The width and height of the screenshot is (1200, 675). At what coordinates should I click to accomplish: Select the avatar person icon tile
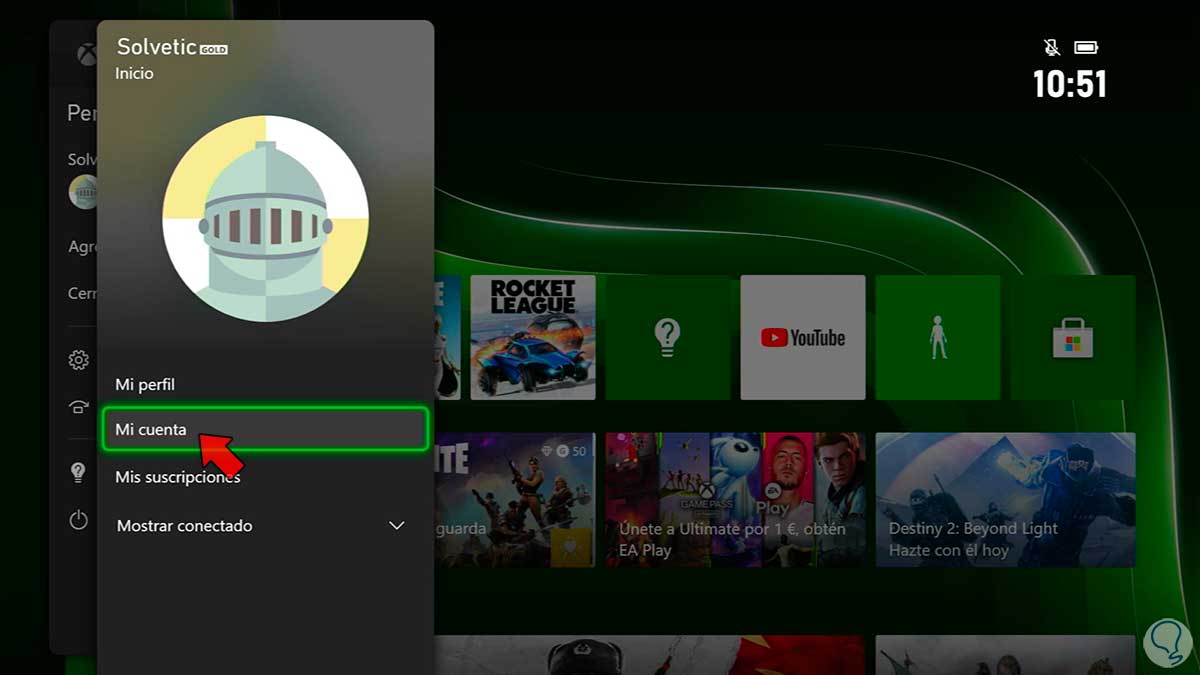tap(937, 337)
